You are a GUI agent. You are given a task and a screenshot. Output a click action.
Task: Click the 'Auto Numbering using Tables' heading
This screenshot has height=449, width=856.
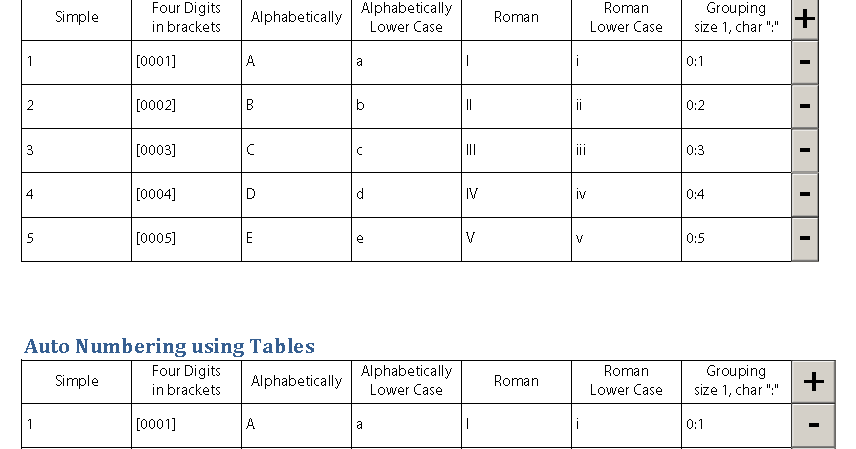pyautogui.click(x=169, y=346)
